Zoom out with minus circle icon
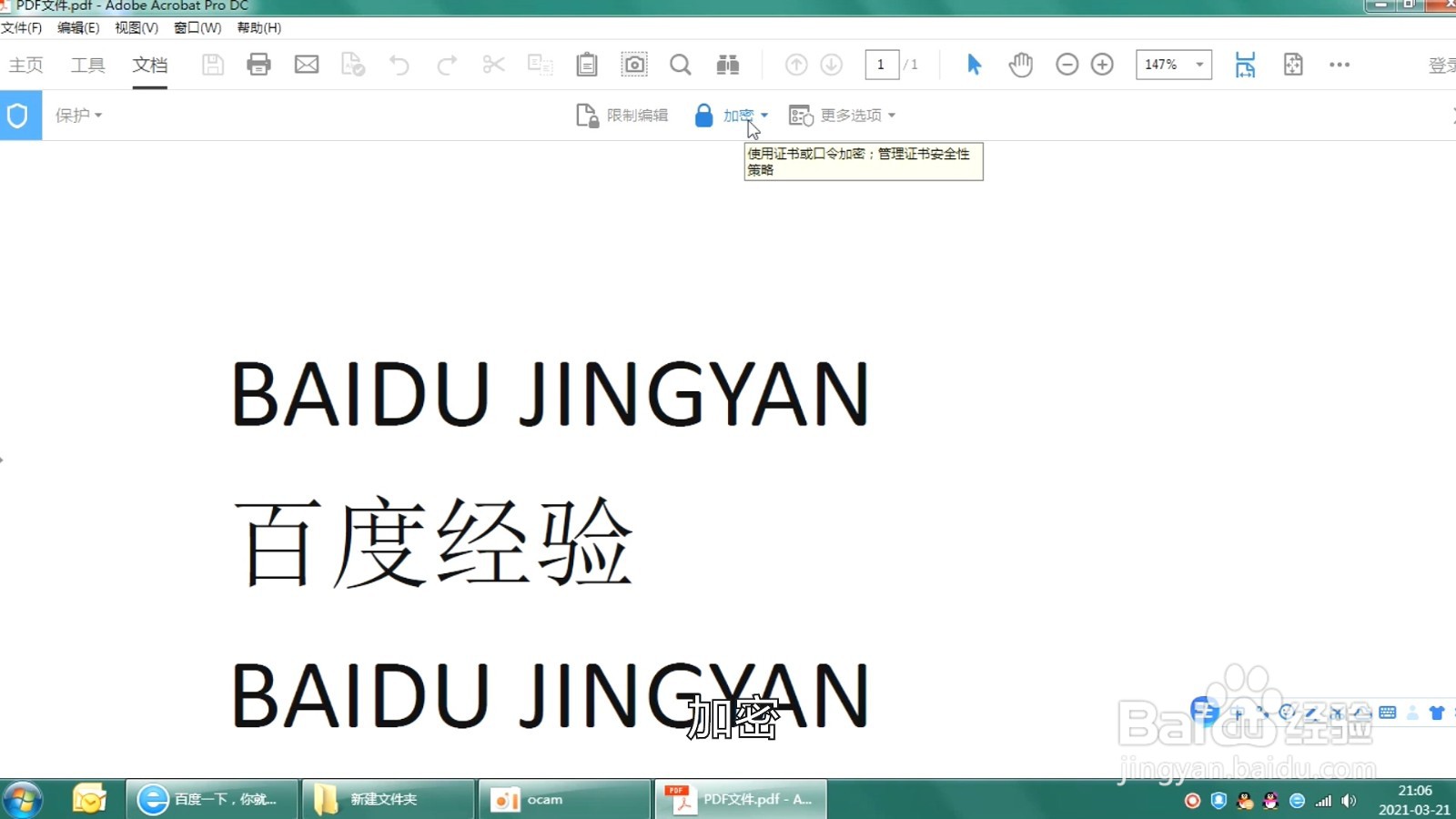Screen dimensions: 1456x819 (1067, 65)
